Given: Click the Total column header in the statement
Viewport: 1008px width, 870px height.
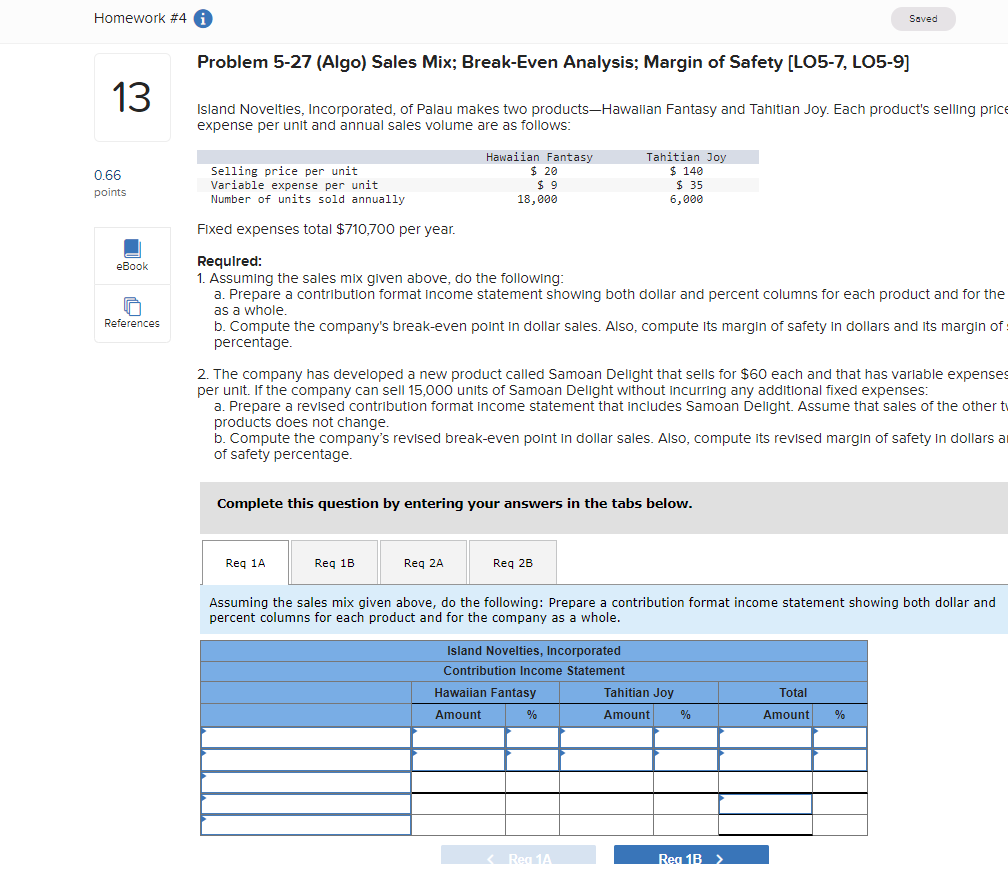Looking at the screenshot, I should tap(793, 692).
